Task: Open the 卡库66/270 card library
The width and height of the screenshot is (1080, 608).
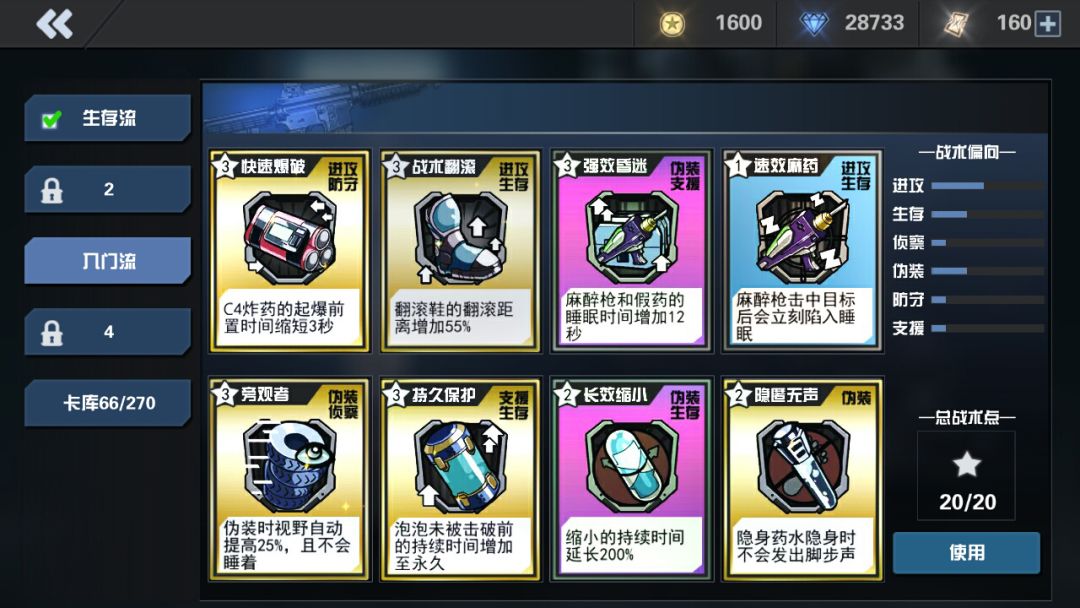Action: point(107,403)
